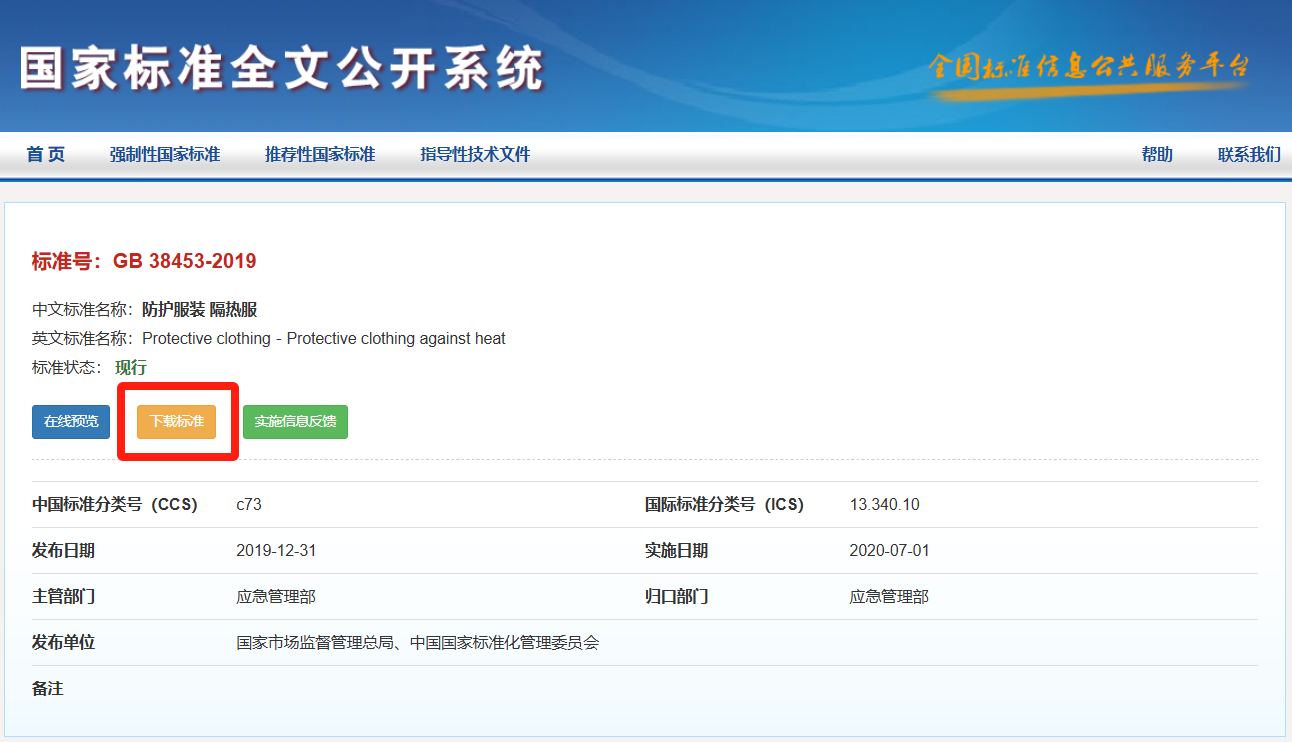Screen dimensions: 1292x742
Task: Click the red standard number GB 38453-2019
Action: [184, 261]
